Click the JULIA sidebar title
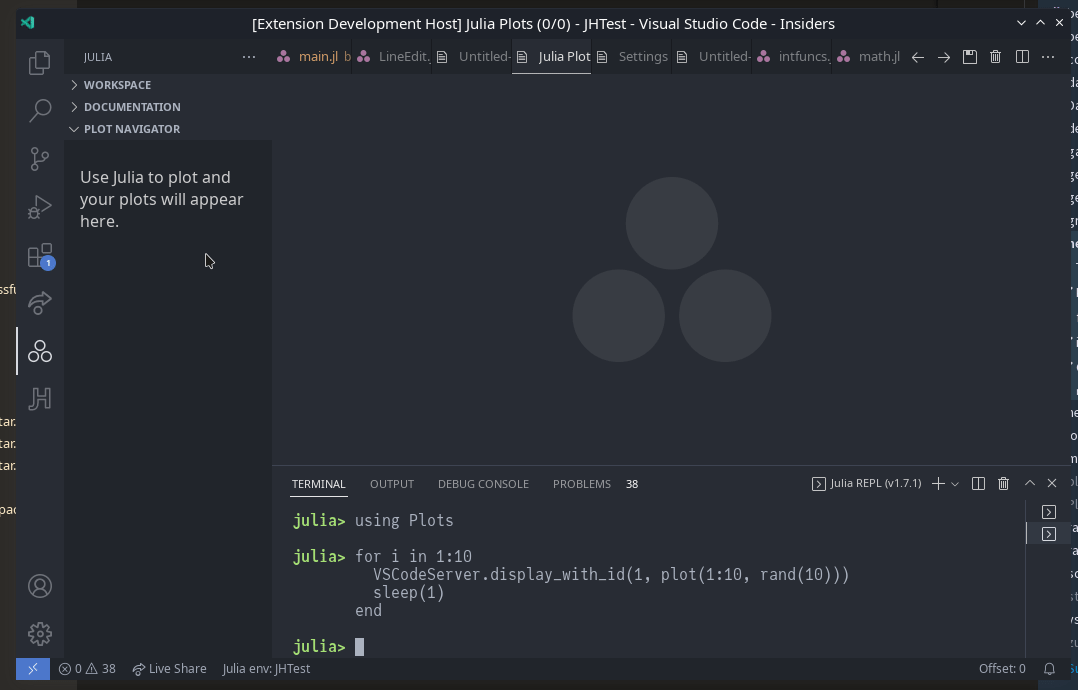 click(98, 57)
